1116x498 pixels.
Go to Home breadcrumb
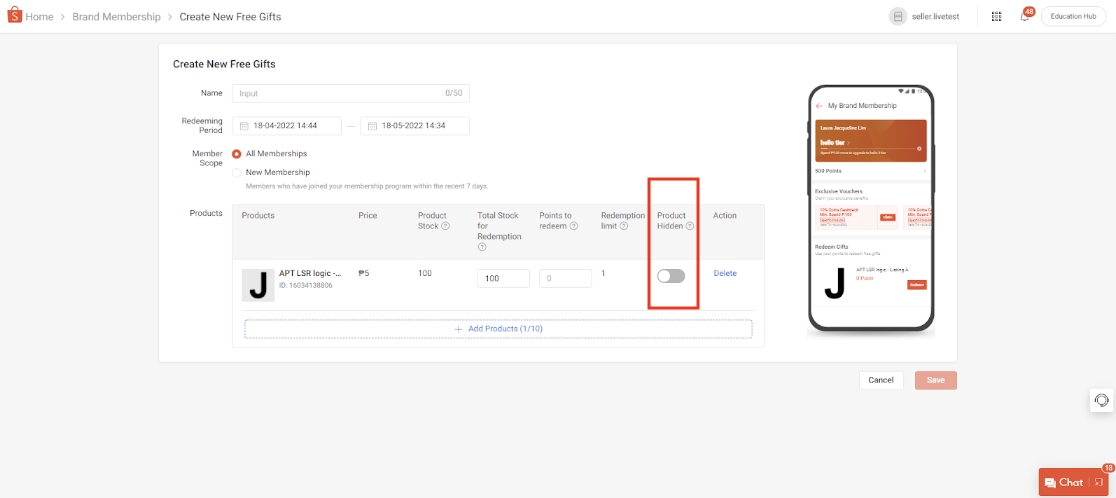(39, 16)
